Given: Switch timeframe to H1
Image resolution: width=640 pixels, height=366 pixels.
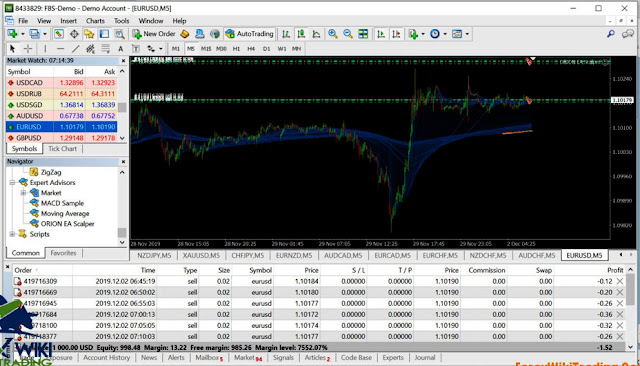Looking at the screenshot, I should pos(236,49).
